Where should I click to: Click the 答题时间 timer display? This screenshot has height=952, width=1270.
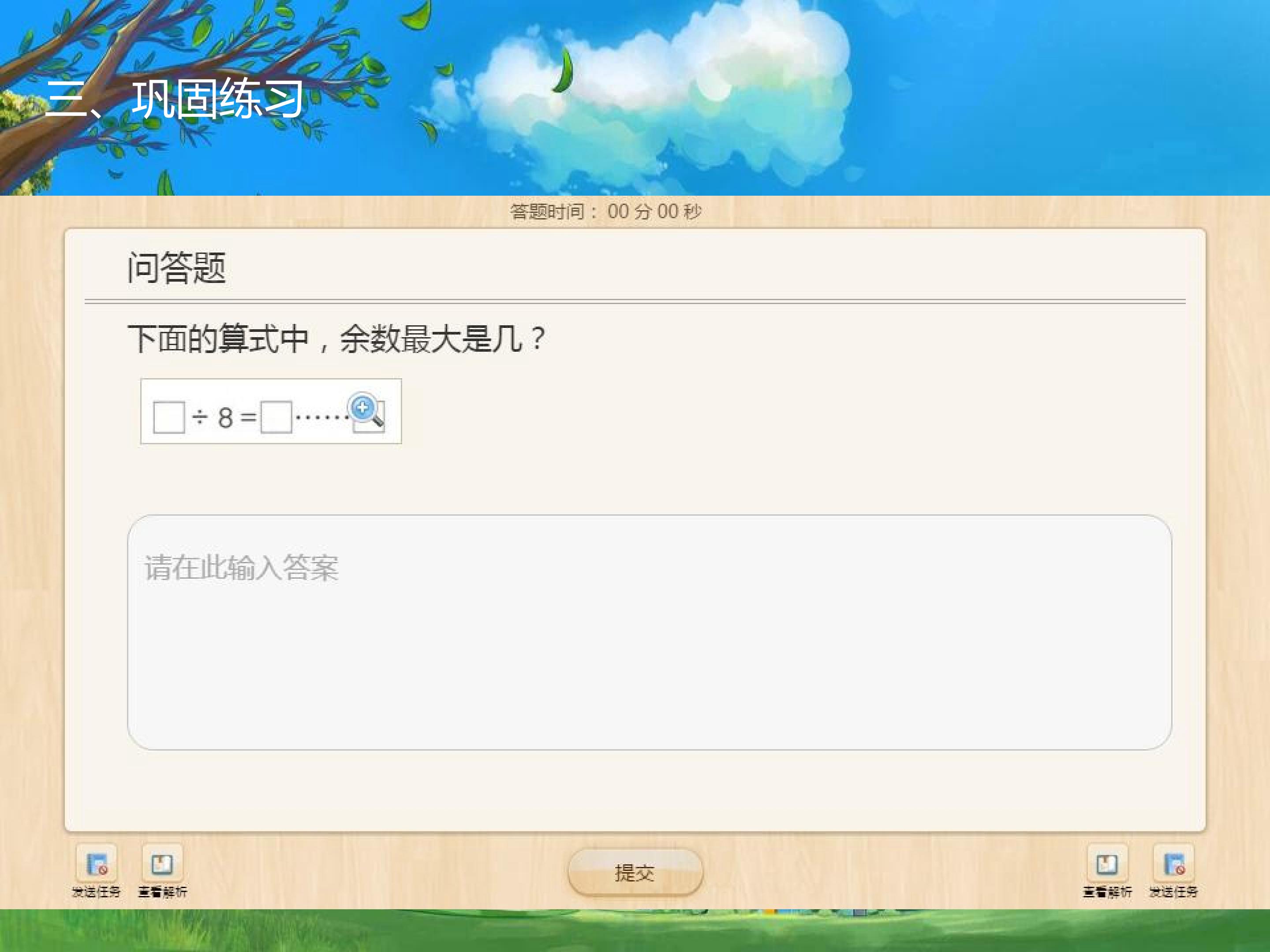(606, 212)
